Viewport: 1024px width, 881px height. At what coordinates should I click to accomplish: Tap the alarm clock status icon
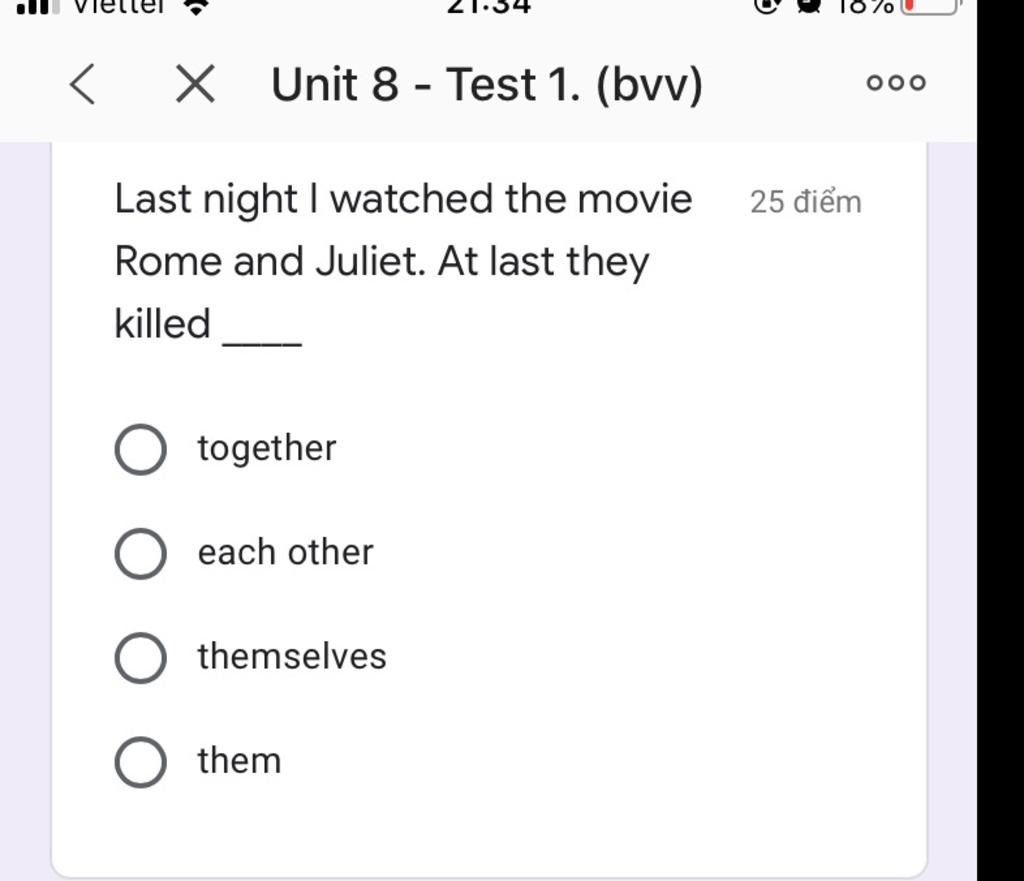point(810,6)
